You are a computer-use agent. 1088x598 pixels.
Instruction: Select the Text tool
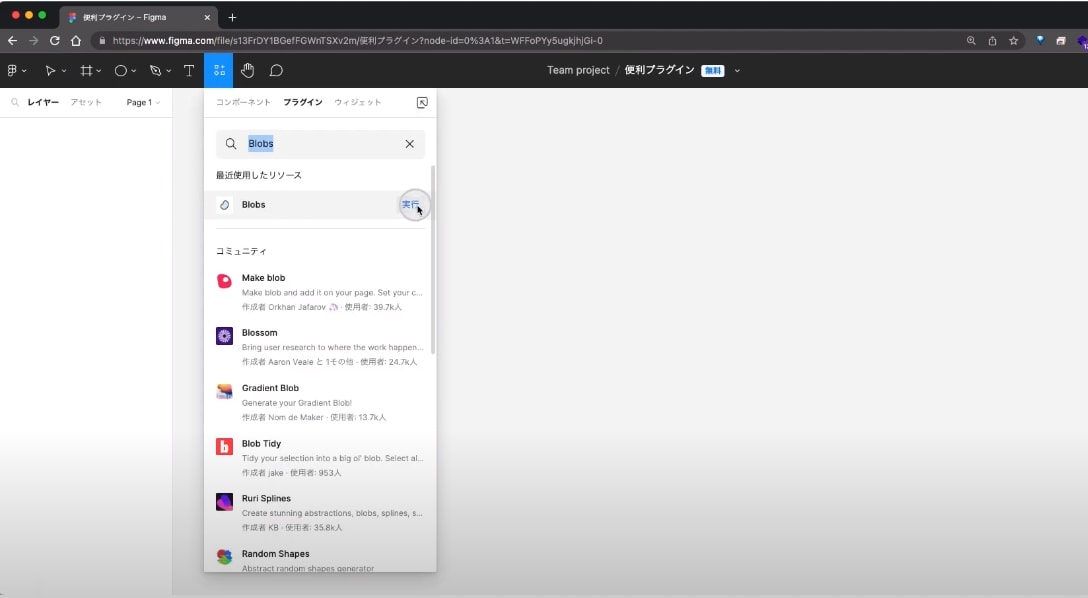pyautogui.click(x=189, y=70)
